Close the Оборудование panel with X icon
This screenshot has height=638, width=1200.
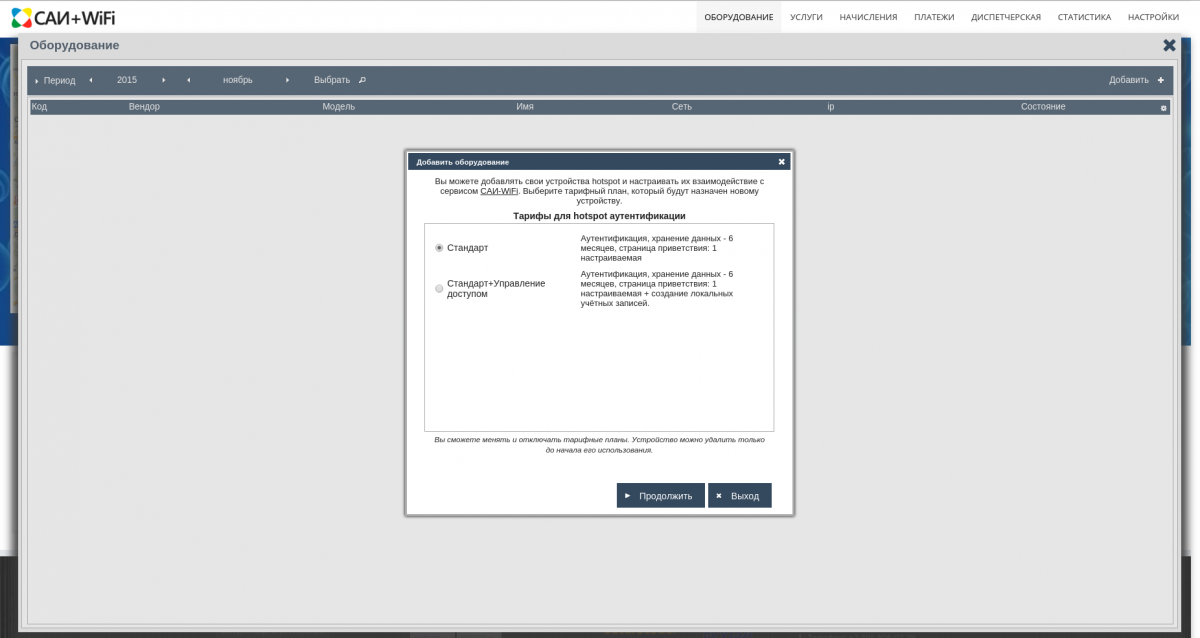[1169, 45]
